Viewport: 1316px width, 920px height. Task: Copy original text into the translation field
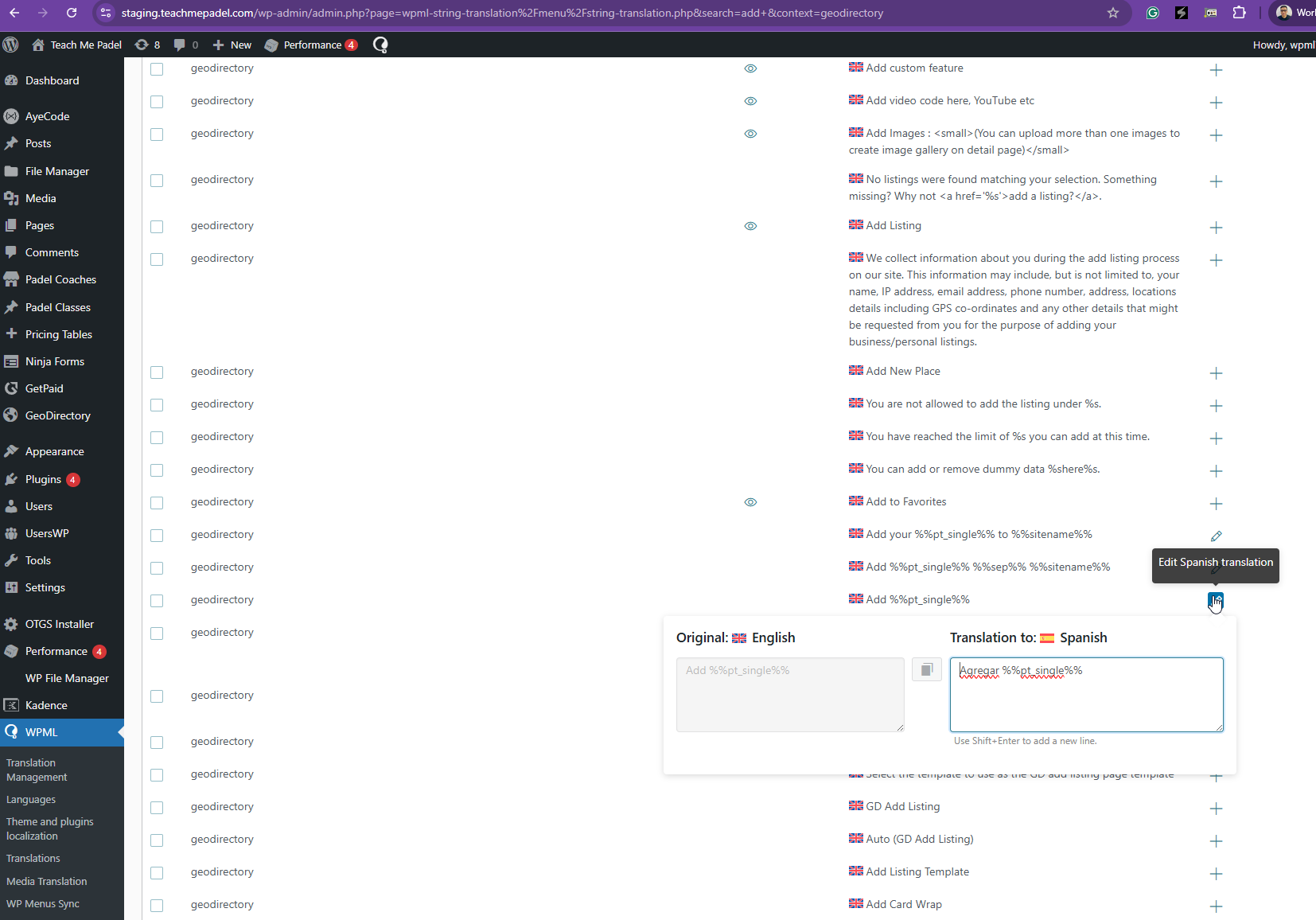point(926,669)
